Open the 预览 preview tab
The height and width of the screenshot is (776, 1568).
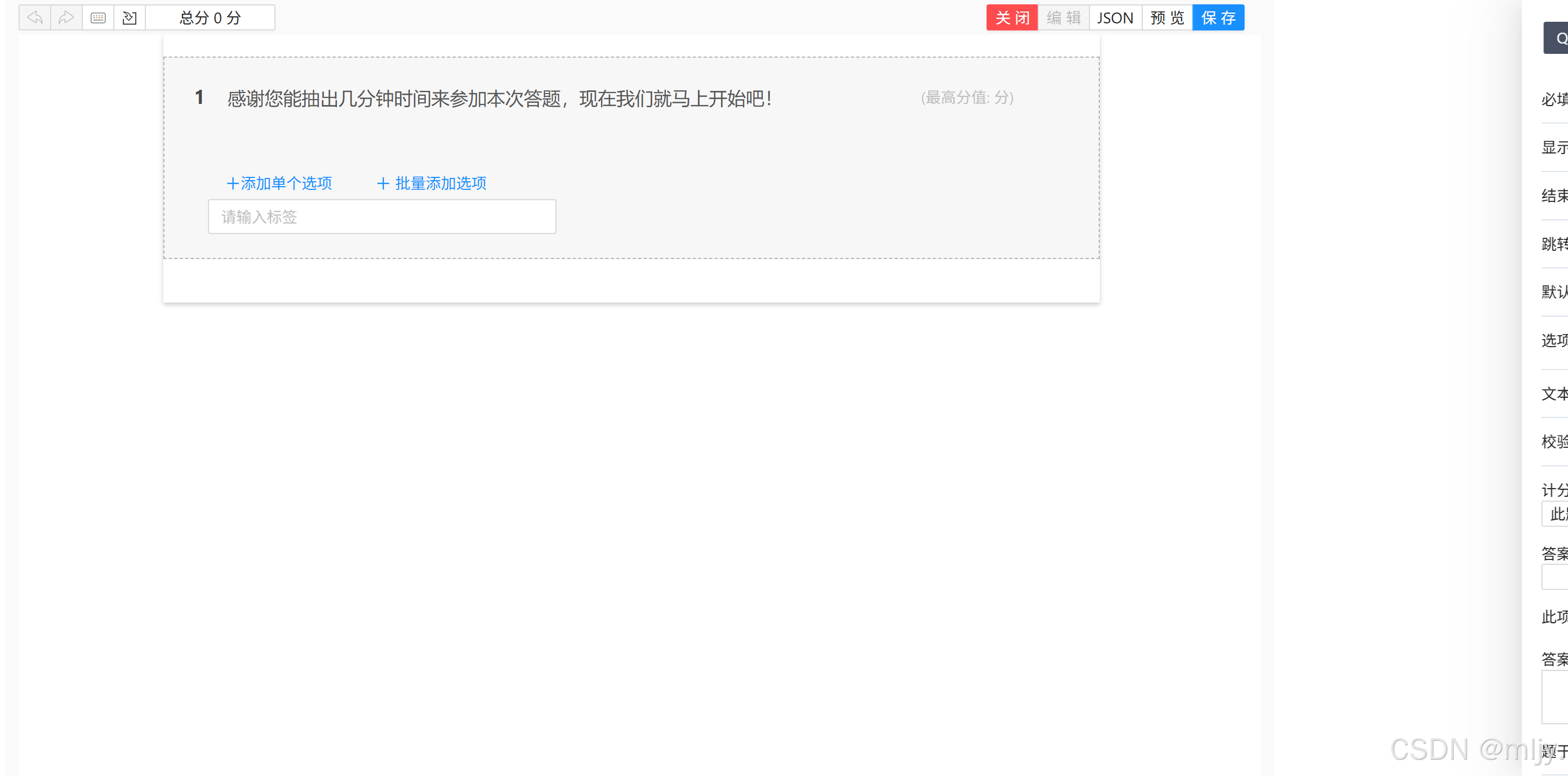click(x=1166, y=17)
